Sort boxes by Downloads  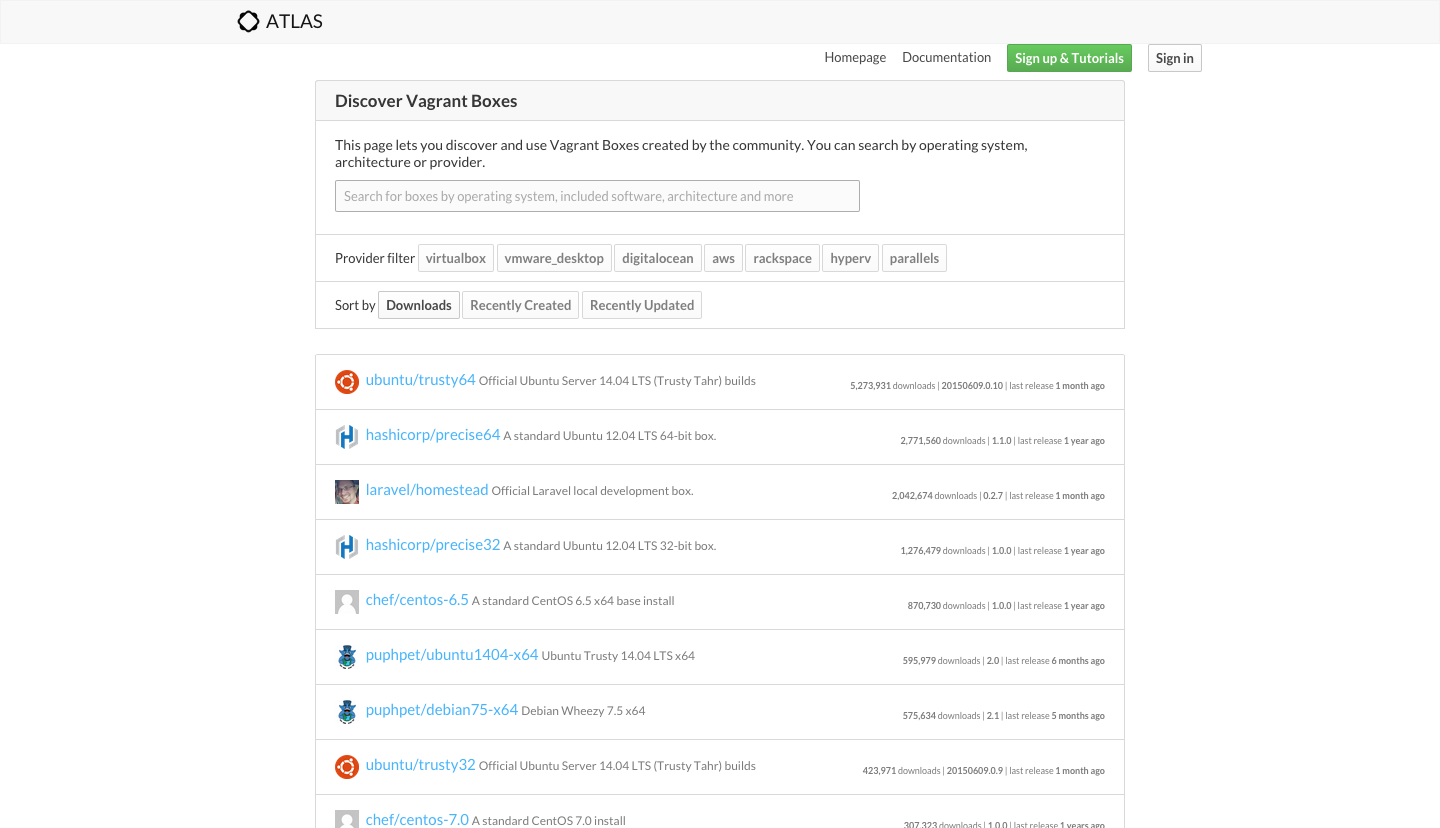click(x=419, y=305)
